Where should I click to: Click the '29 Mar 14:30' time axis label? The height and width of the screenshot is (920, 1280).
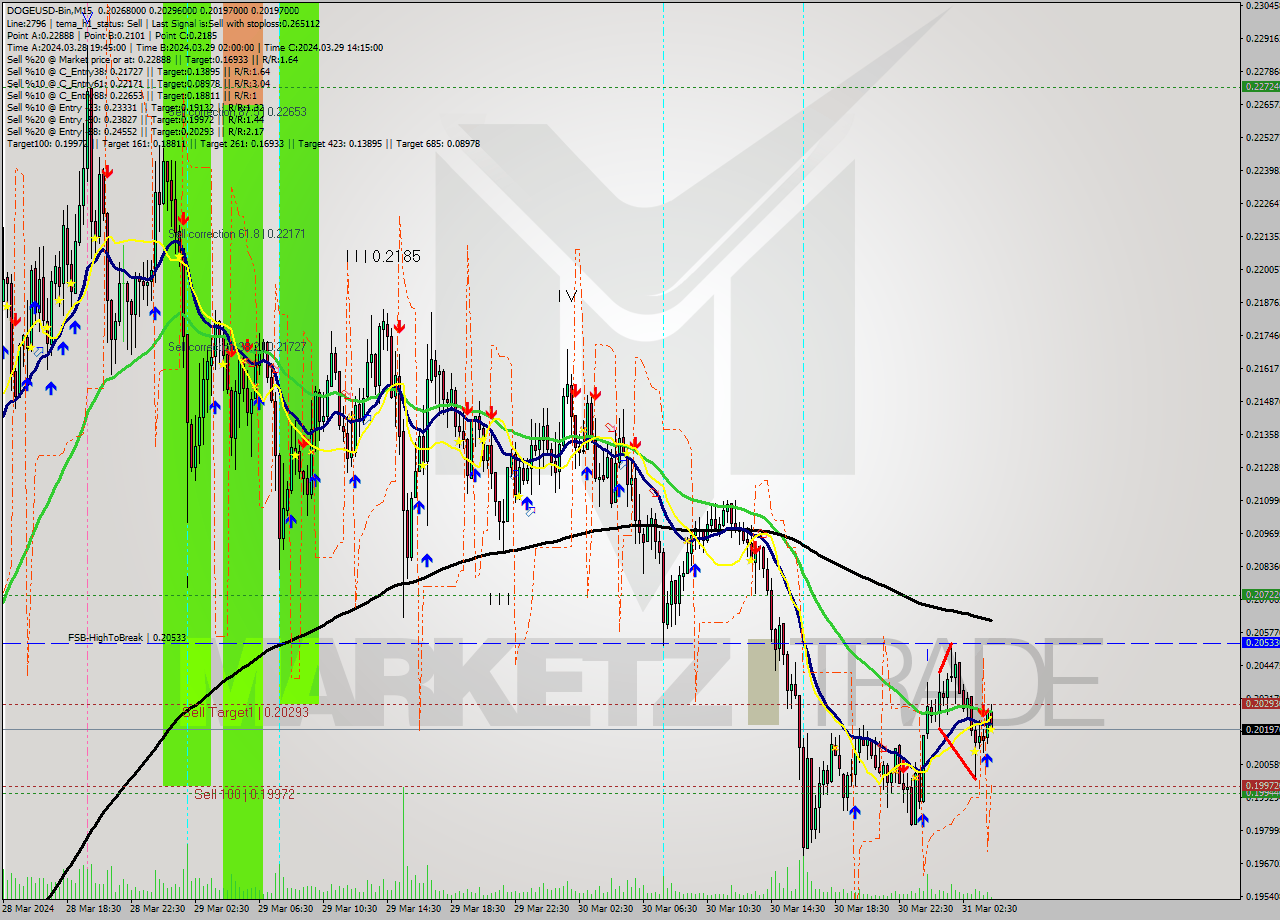(x=414, y=909)
